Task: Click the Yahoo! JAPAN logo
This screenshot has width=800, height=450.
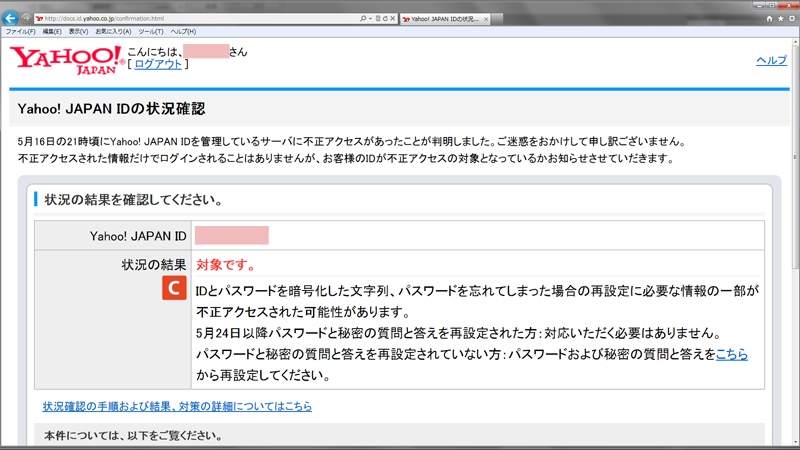Action: pyautogui.click(x=66, y=60)
